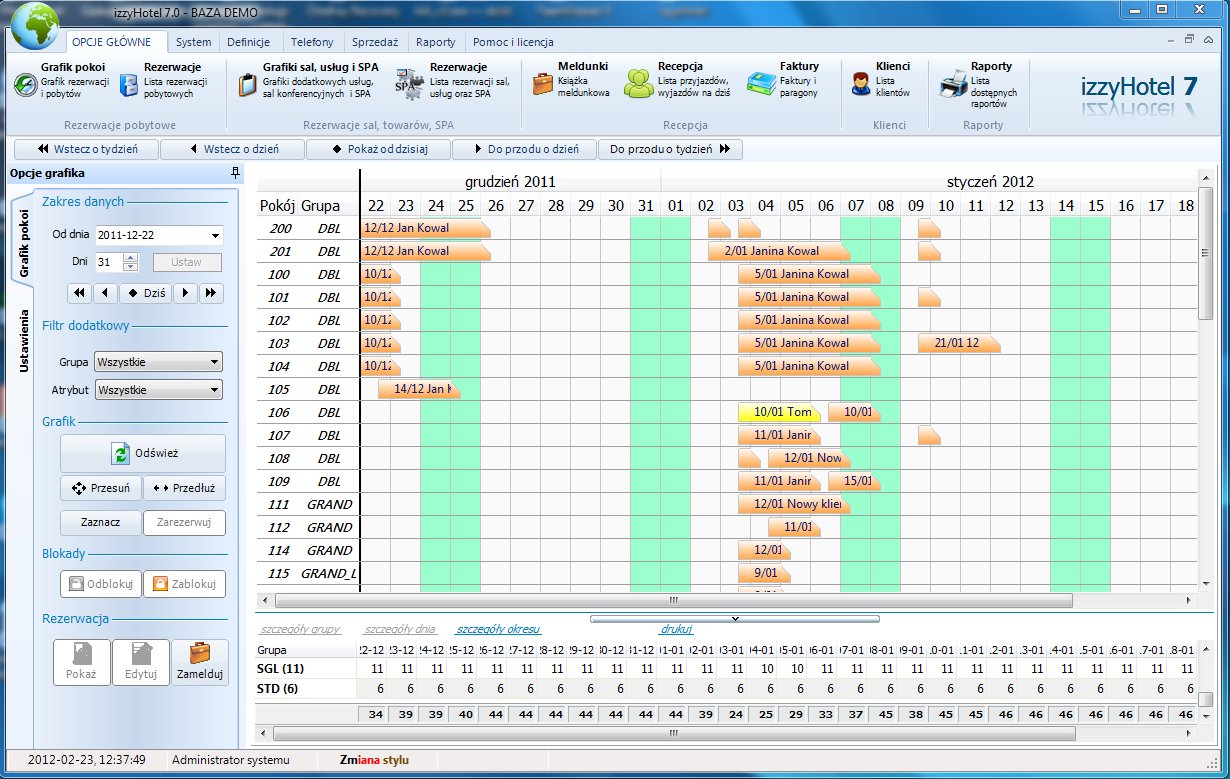Open Klienci customer list icon
The width and height of the screenshot is (1230, 779).
[x=861, y=84]
